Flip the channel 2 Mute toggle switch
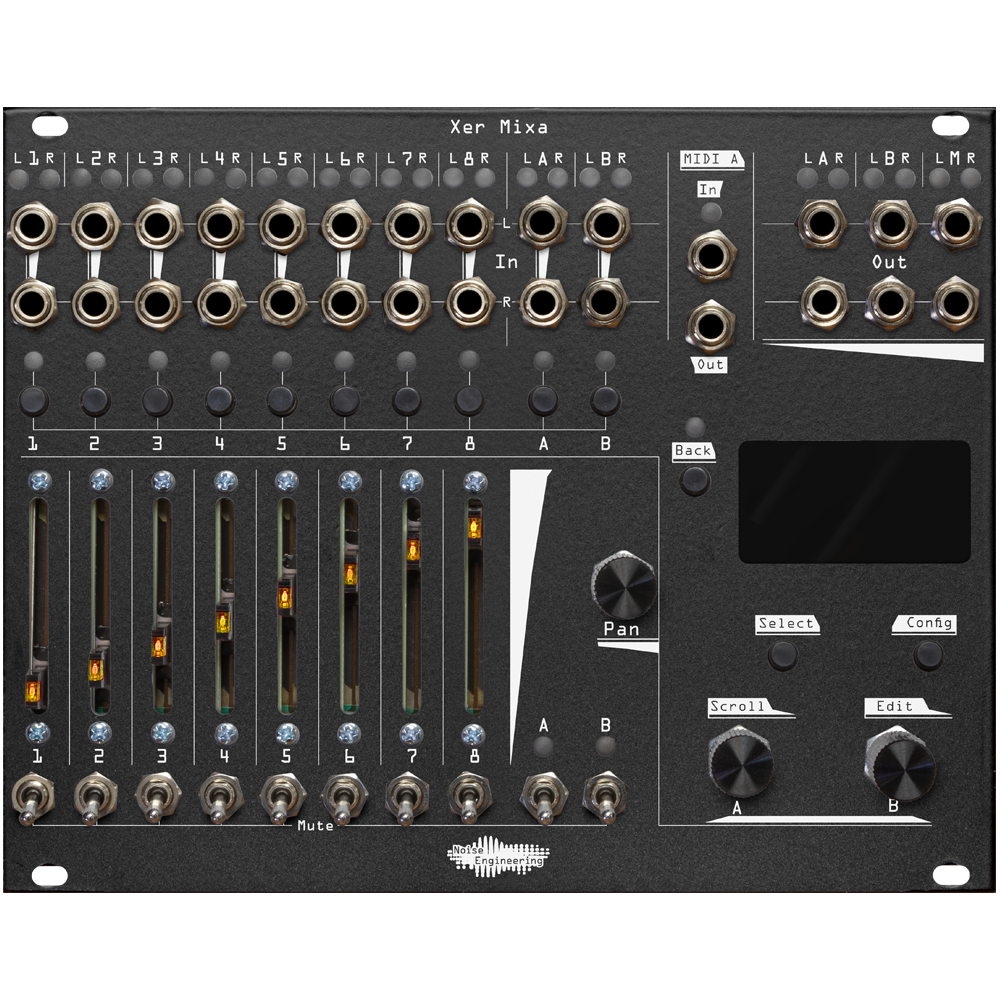This screenshot has height=1000, width=1000. [94, 800]
